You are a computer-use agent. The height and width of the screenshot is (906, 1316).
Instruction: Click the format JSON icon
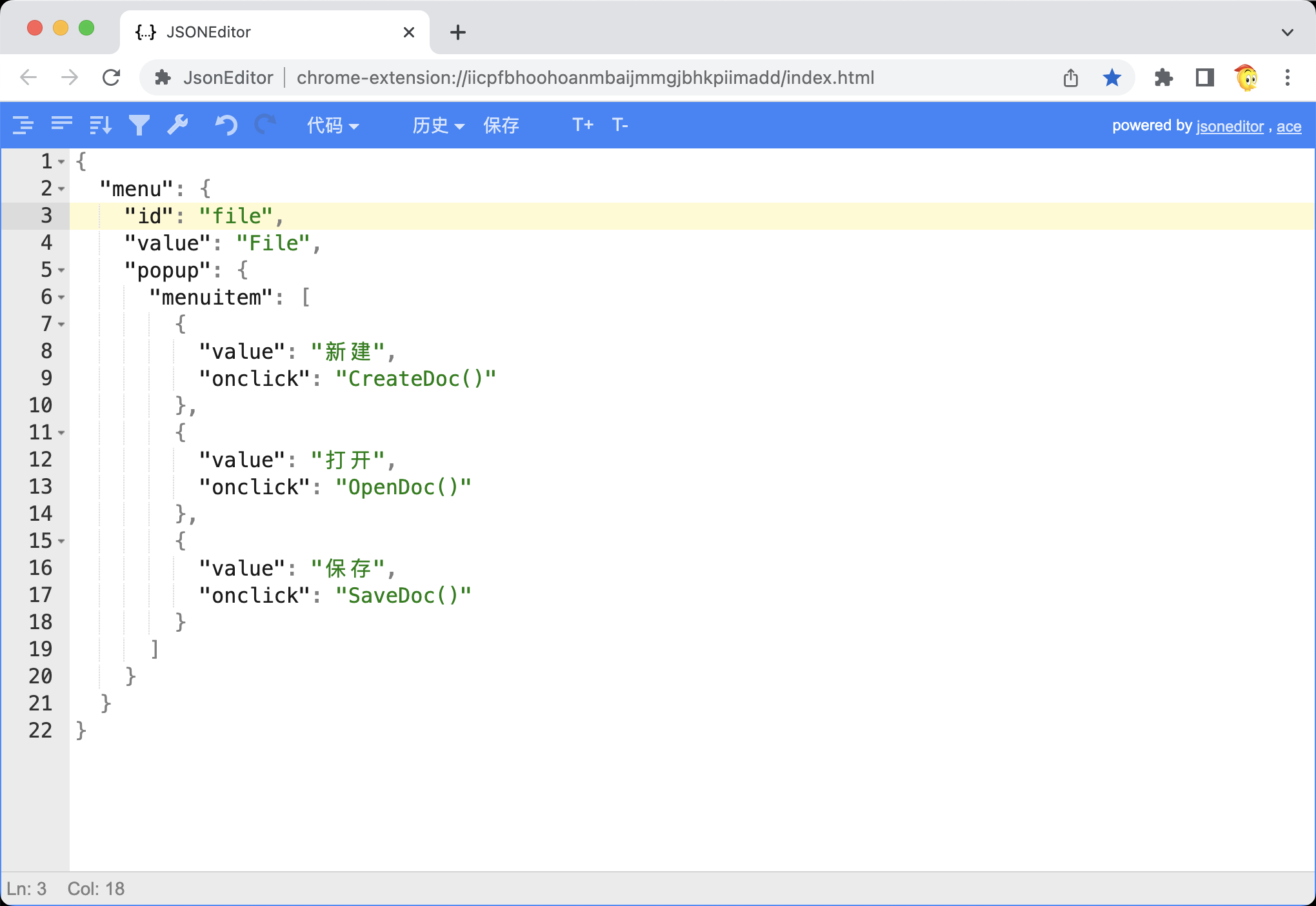[23, 125]
